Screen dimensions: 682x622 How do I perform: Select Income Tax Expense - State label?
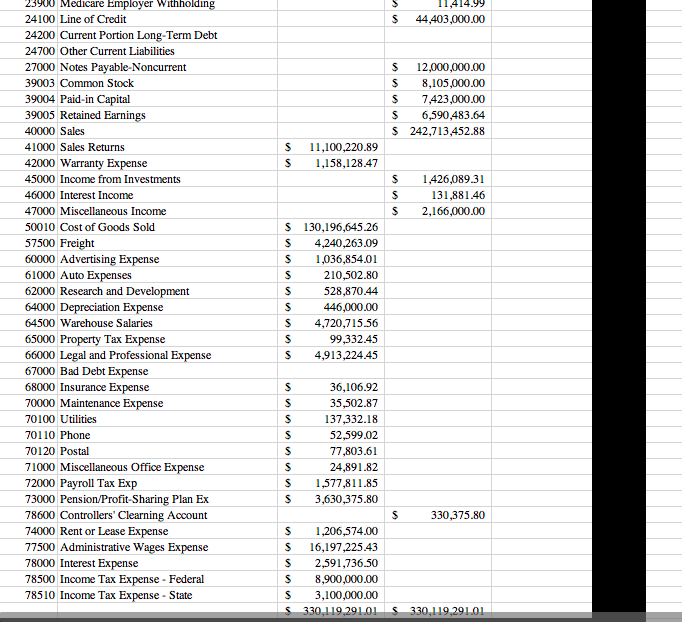pos(126,595)
